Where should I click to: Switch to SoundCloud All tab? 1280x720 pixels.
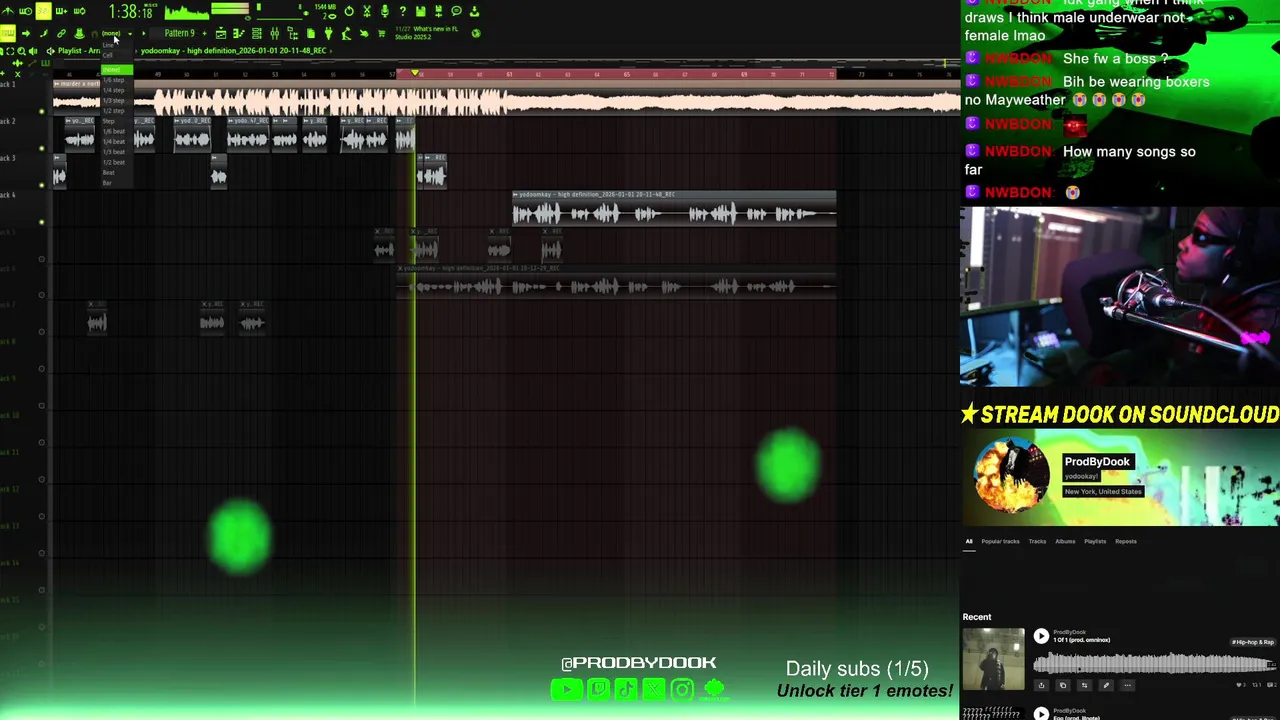[968, 541]
